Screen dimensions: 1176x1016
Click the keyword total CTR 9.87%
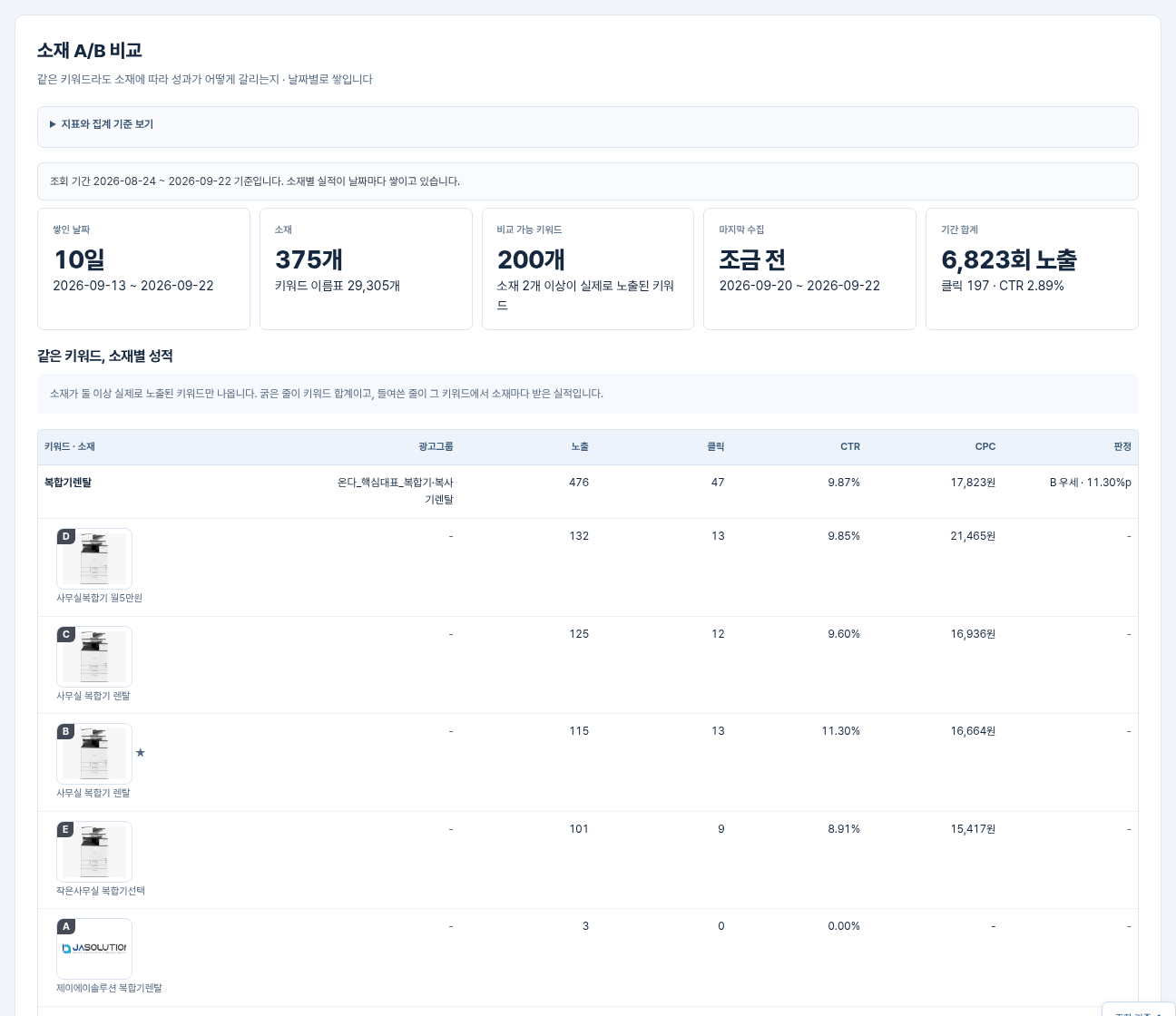tap(844, 483)
